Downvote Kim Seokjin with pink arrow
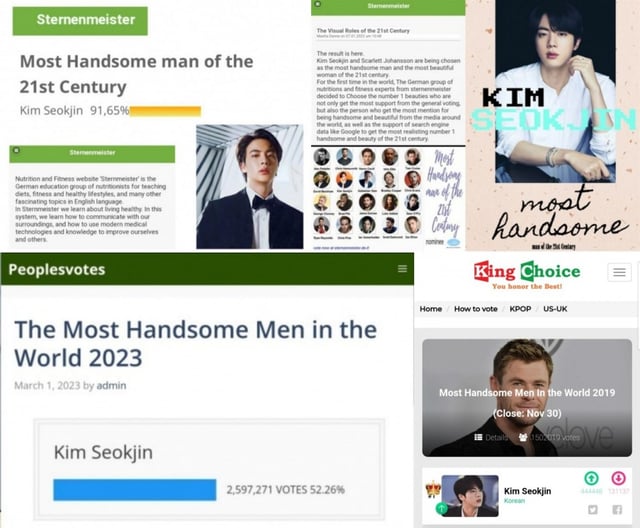The image size is (640, 528). [x=618, y=477]
